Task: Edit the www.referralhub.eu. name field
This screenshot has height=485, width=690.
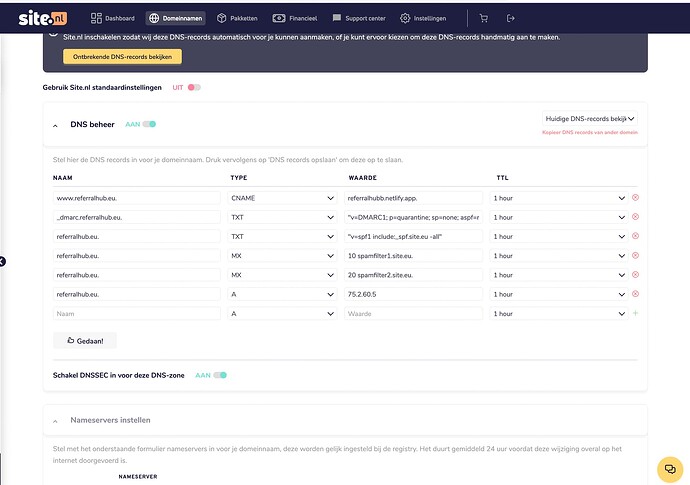Action: click(136, 198)
